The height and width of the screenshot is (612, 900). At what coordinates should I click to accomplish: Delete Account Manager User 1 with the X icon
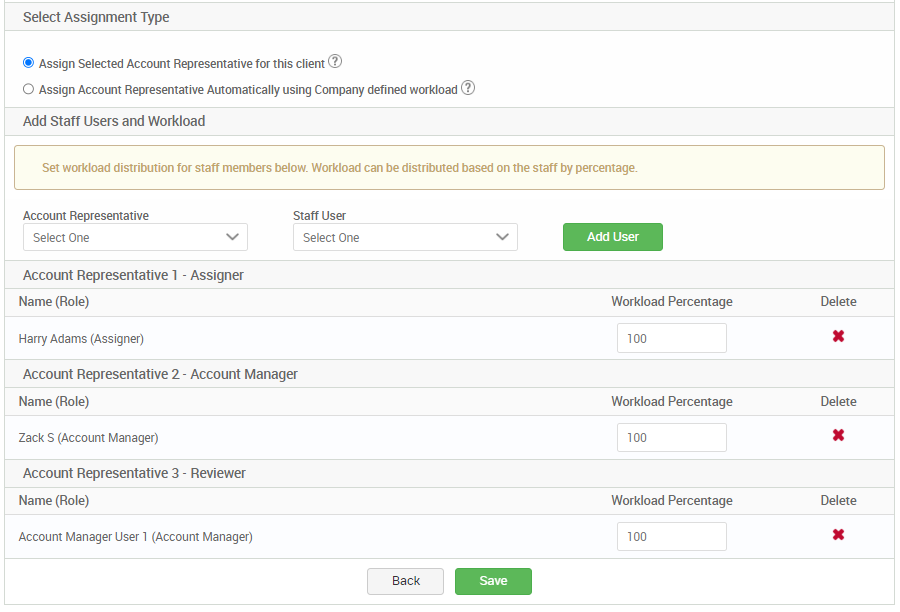tap(838, 536)
